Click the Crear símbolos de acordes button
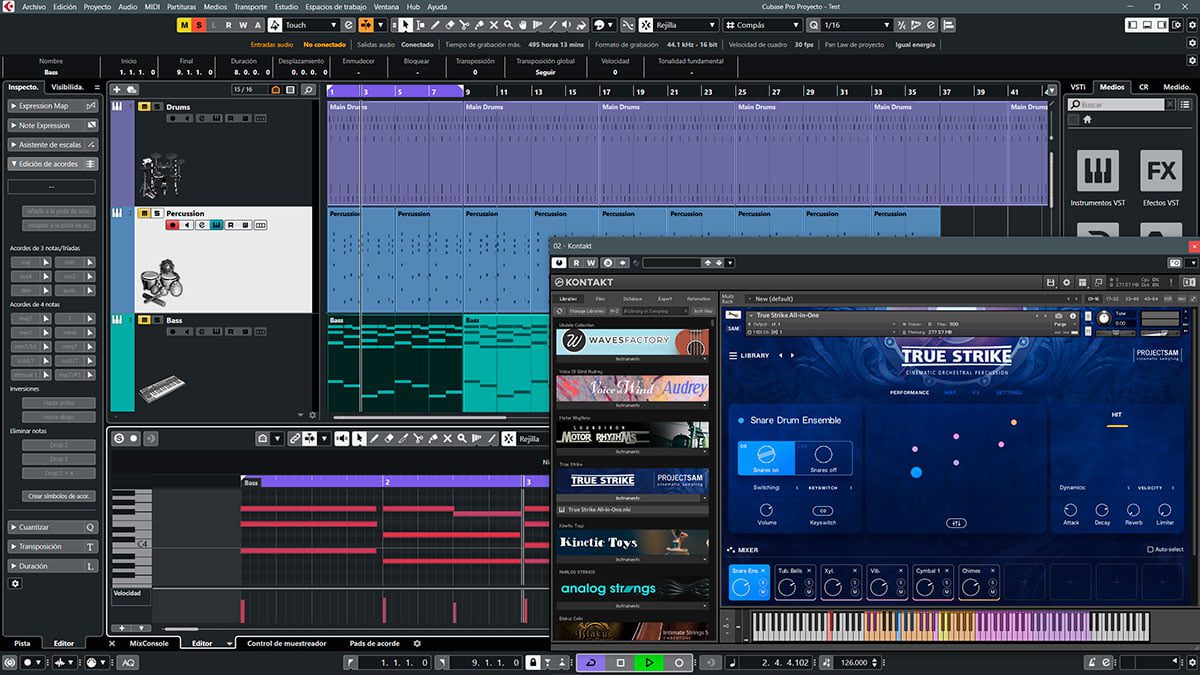 click(x=57, y=496)
